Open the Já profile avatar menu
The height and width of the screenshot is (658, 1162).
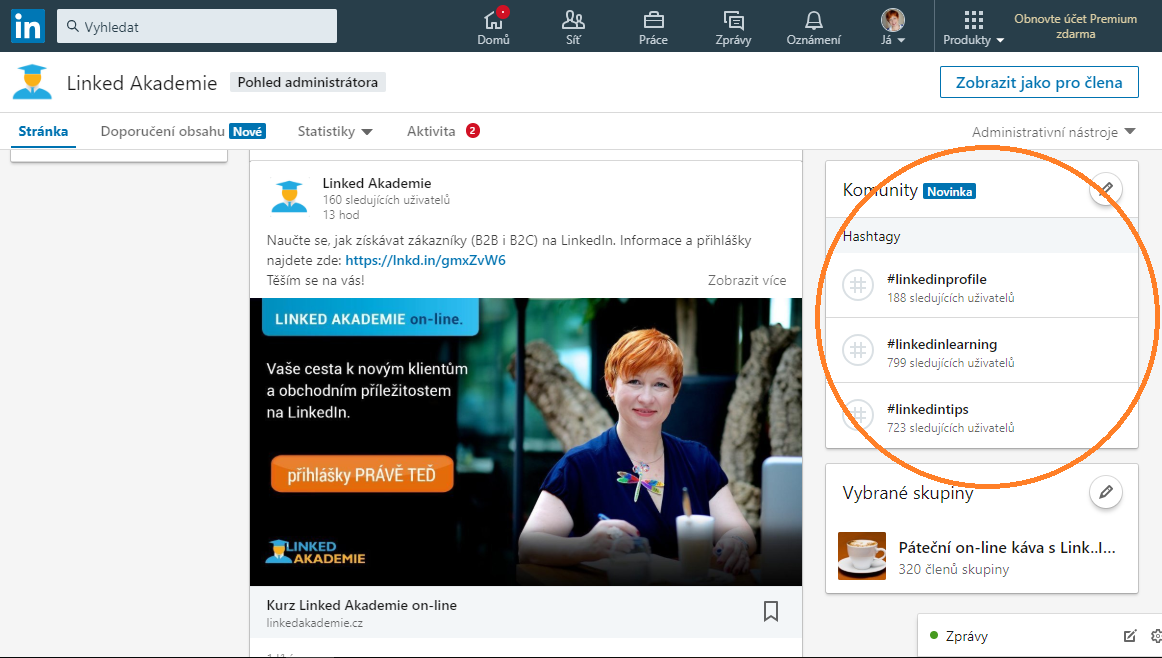(892, 27)
